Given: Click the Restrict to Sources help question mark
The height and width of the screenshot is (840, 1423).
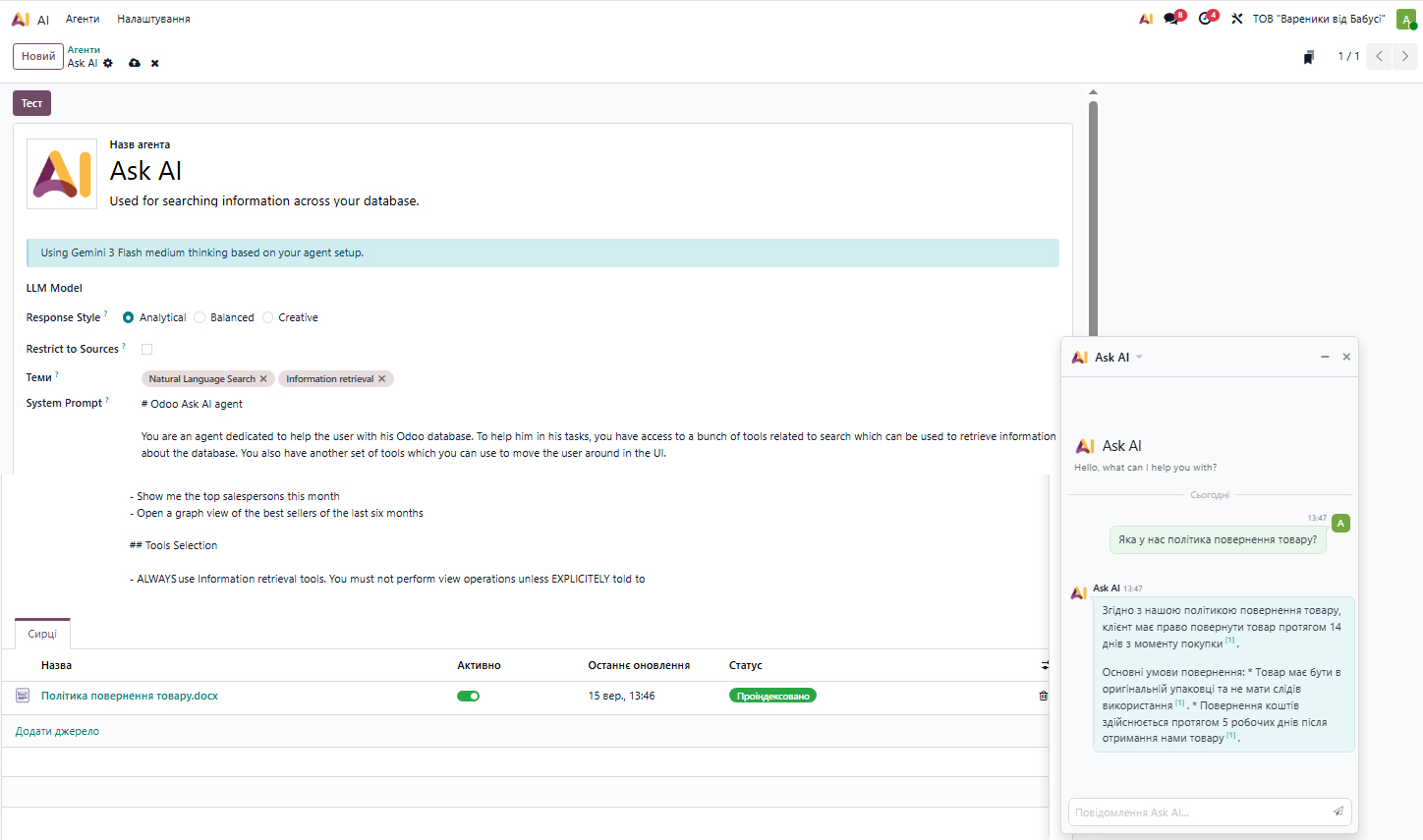Looking at the screenshot, I should coord(124,345).
